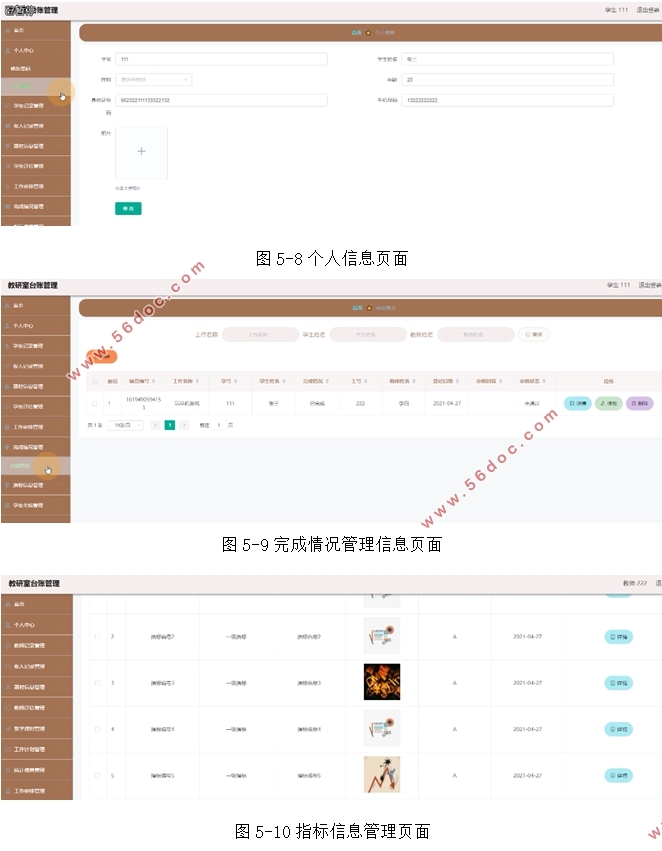The height and width of the screenshot is (851, 662).
Task: Open the thumbnail image in row 2
Action: pos(382,636)
